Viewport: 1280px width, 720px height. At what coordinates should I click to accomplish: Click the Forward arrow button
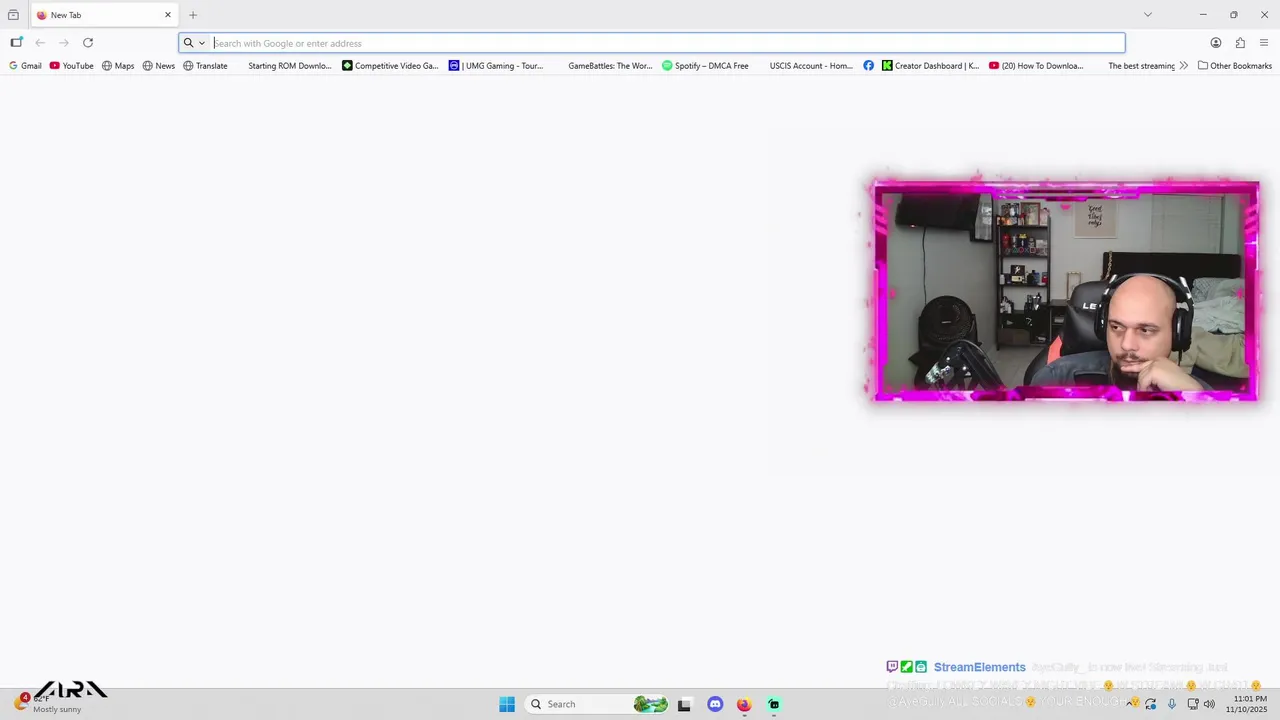click(64, 43)
